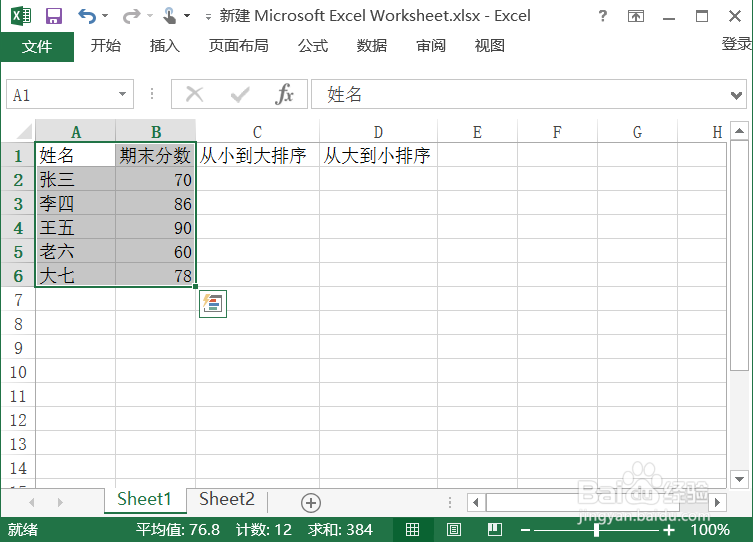Open the 页面布局 Page Layout tab
Screen dimensions: 753x542
click(x=239, y=46)
